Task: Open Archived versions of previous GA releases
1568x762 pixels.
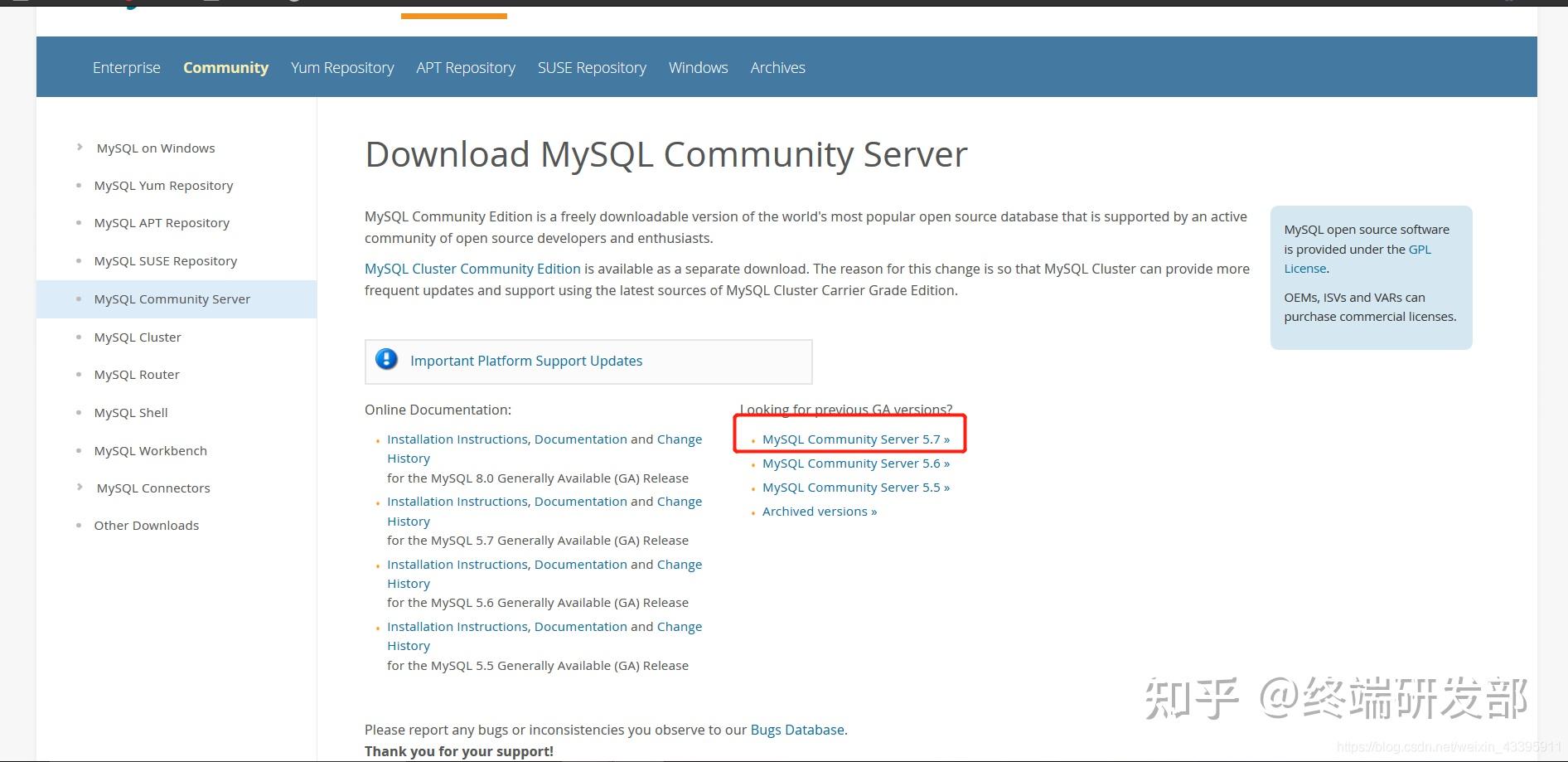Action: tap(818, 511)
